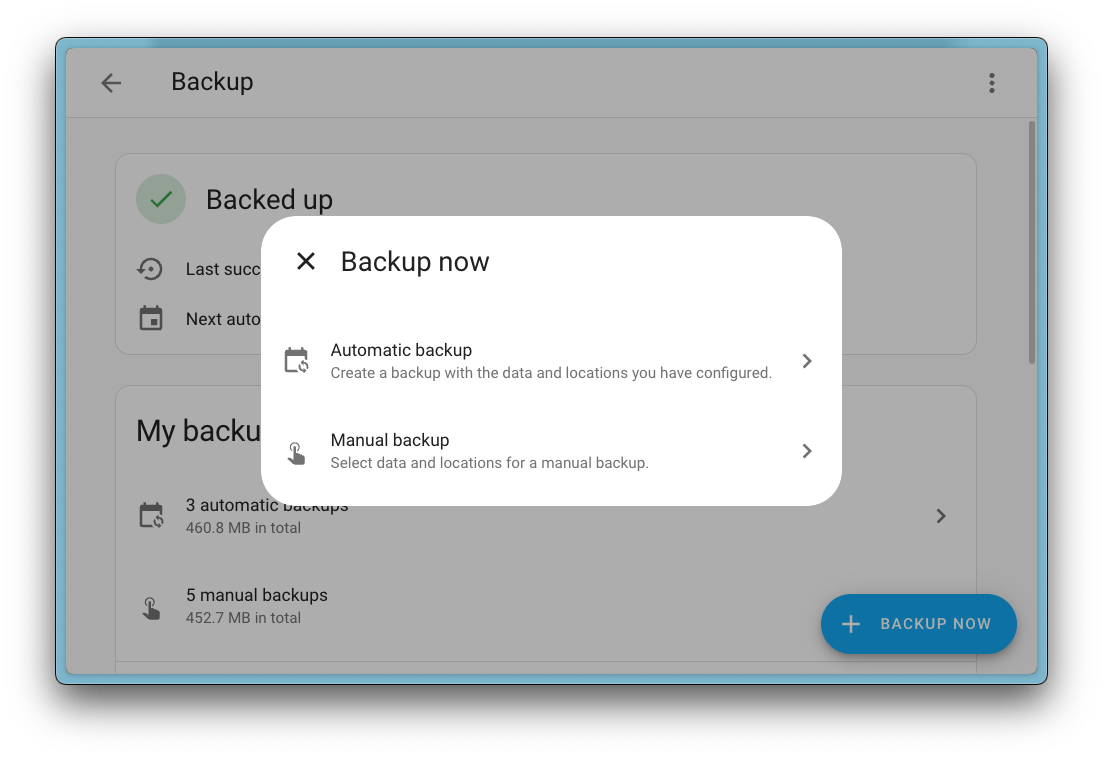1103x758 pixels.
Task: Choose the Manual backup option
Action: (550, 449)
